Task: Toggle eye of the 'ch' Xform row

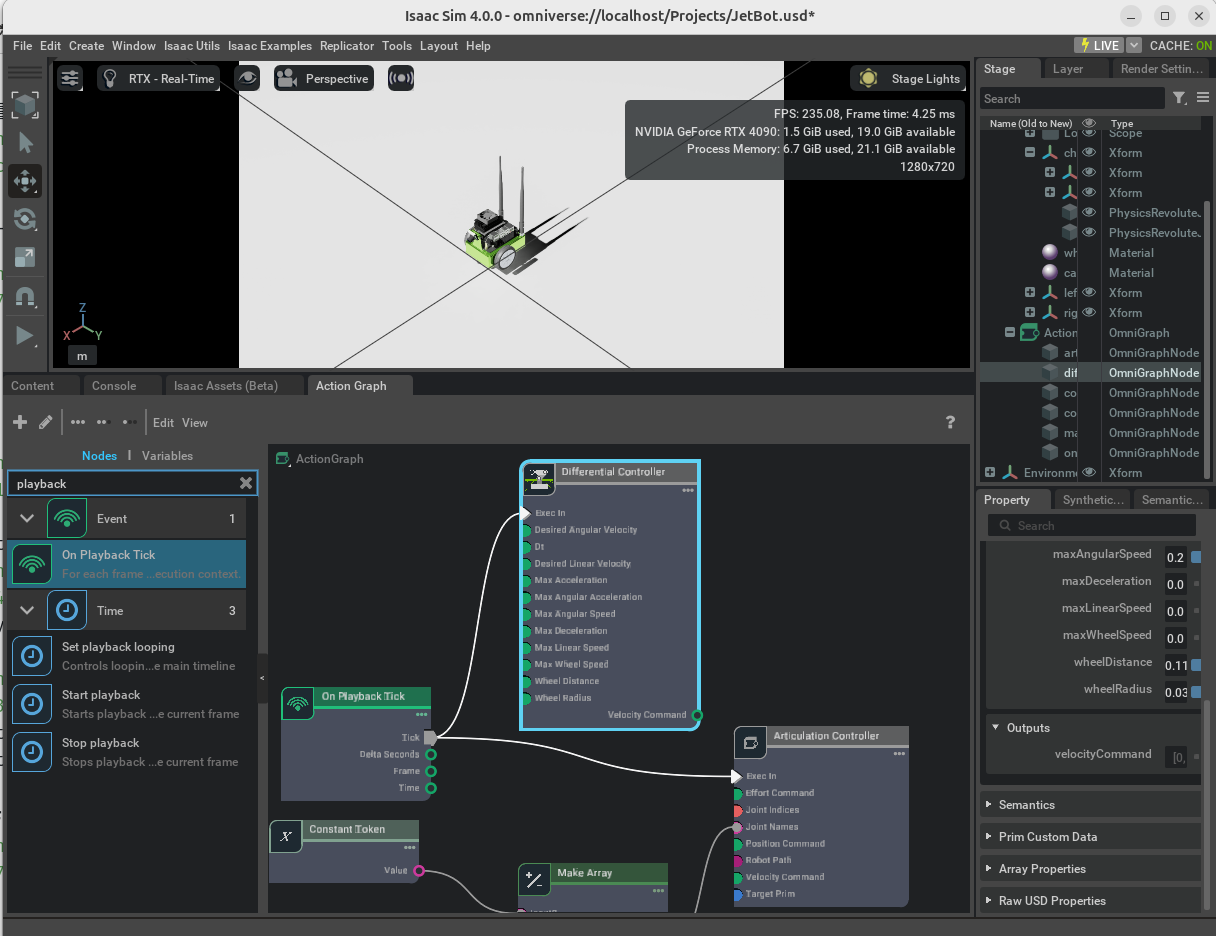Action: [x=1089, y=152]
